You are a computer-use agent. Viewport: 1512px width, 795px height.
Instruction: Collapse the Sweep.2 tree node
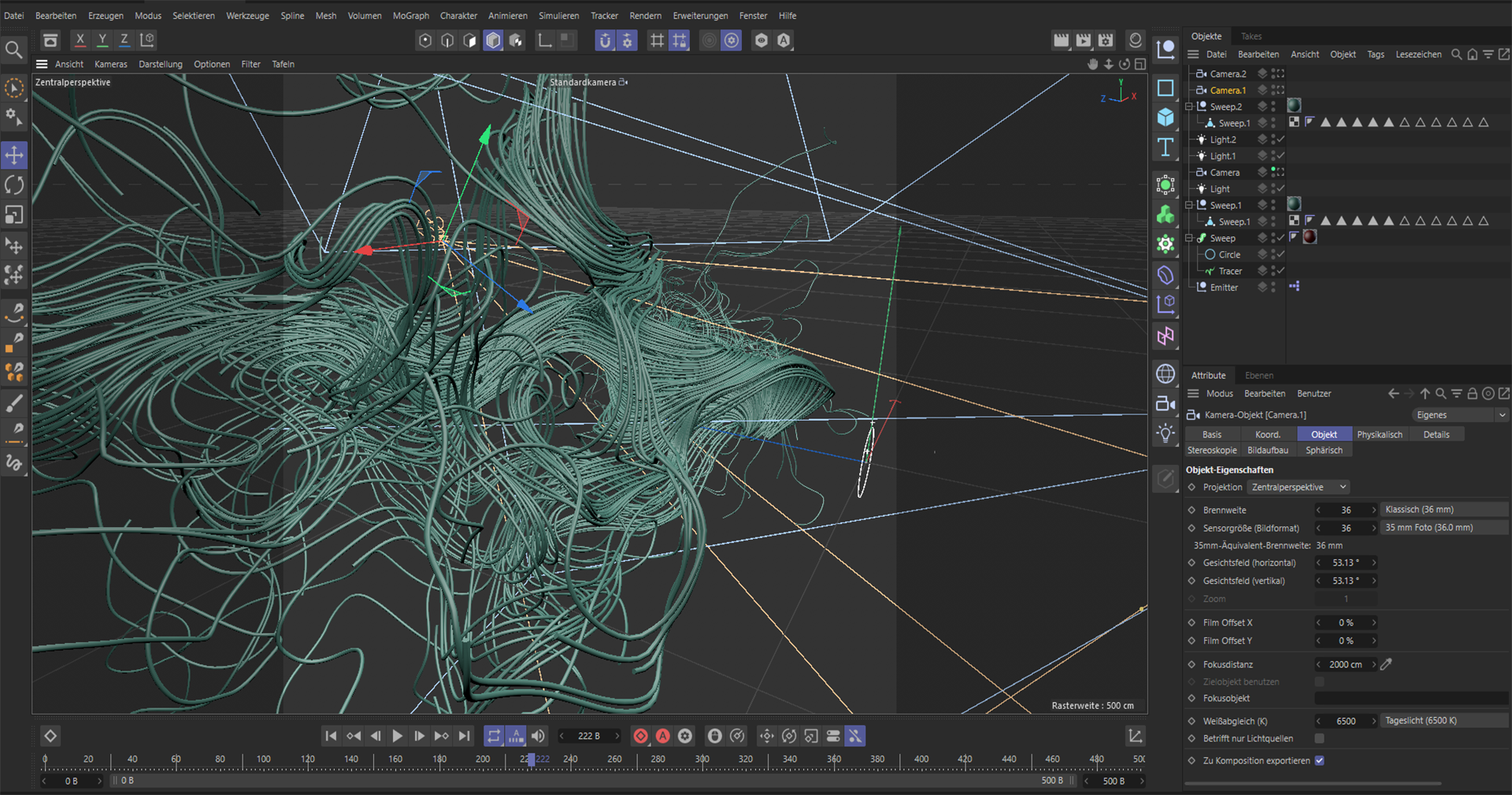pyautogui.click(x=1189, y=106)
